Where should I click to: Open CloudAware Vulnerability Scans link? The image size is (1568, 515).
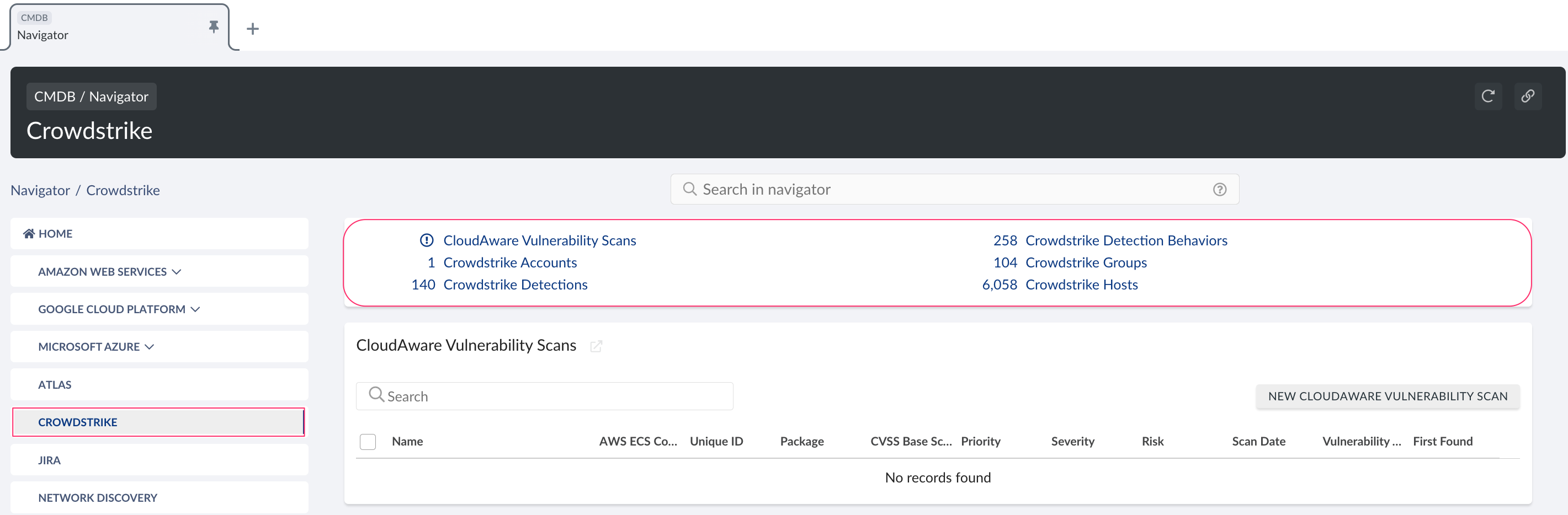[x=539, y=241]
